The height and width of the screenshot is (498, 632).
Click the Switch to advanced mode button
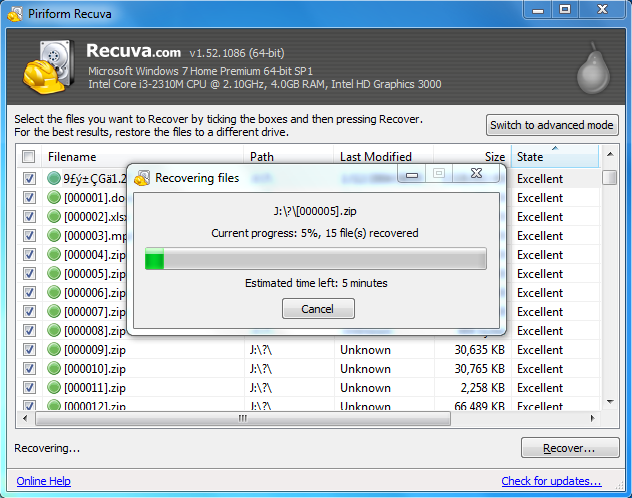pos(552,125)
